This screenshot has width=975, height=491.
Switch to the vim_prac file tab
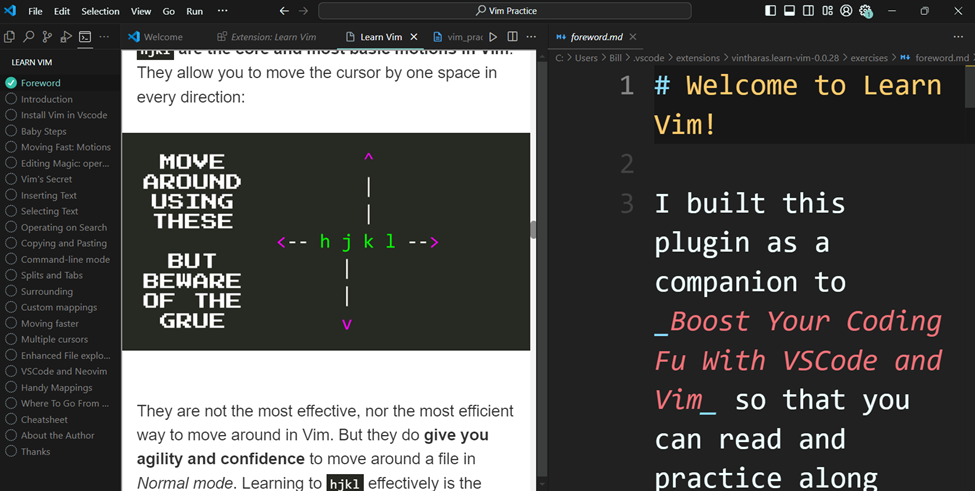pos(457,37)
